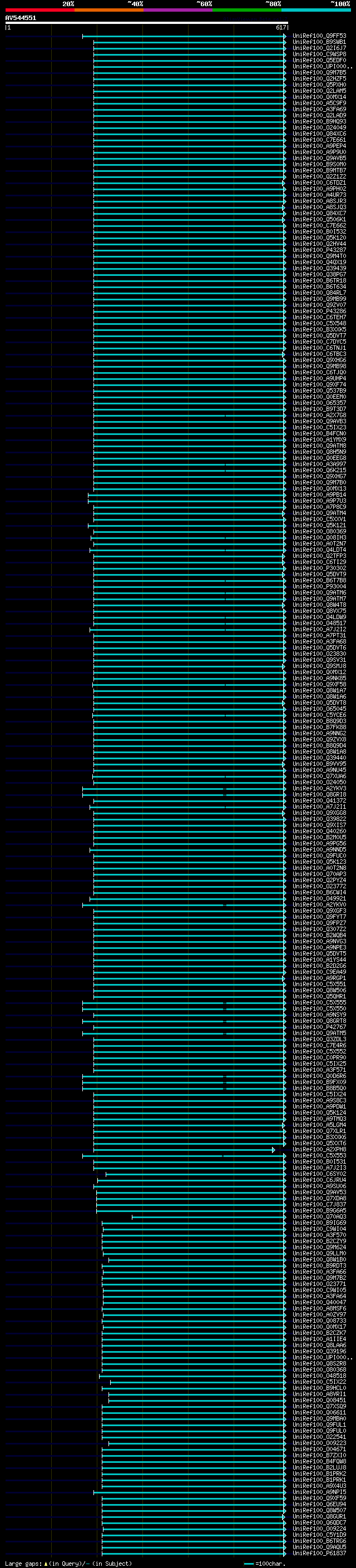Select the UniRef100_A9NPI5 label
Image resolution: width=356 pixels, height=1568 pixels.
point(319,1492)
